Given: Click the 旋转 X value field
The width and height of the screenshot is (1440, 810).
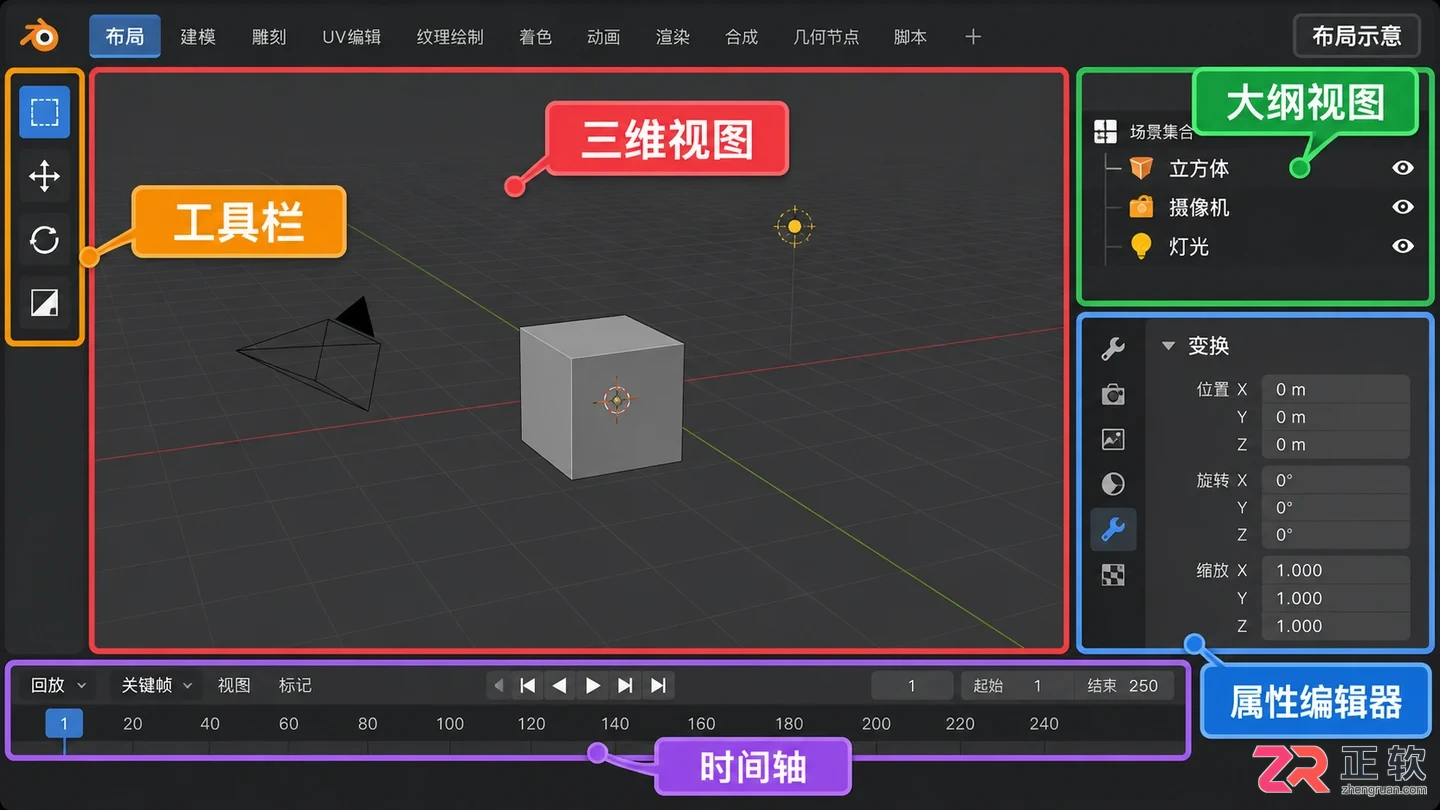Looking at the screenshot, I should coord(1335,480).
